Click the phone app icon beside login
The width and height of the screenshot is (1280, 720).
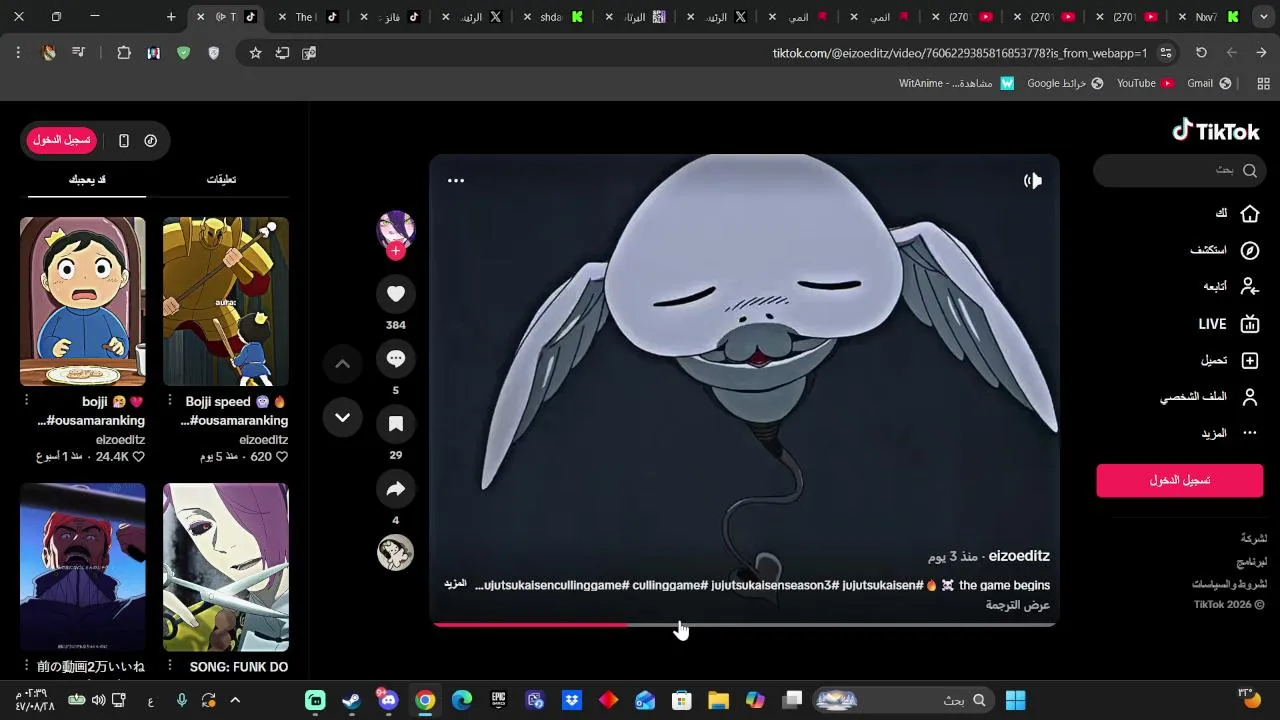pos(124,141)
